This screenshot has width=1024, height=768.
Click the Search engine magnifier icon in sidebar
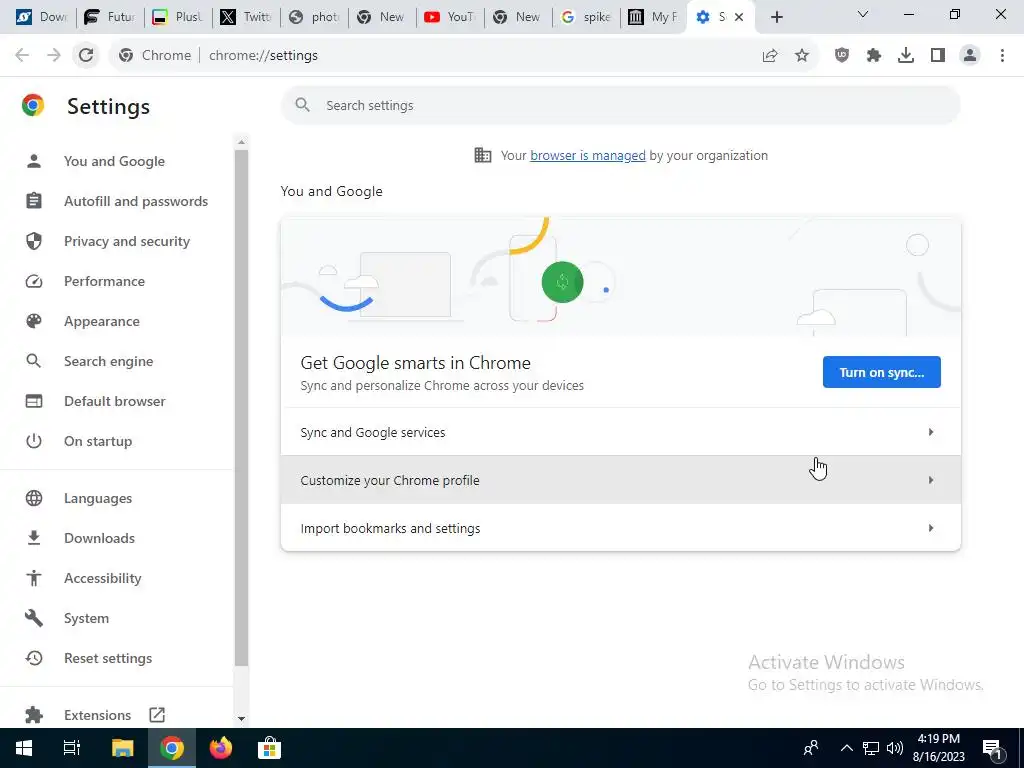34,361
